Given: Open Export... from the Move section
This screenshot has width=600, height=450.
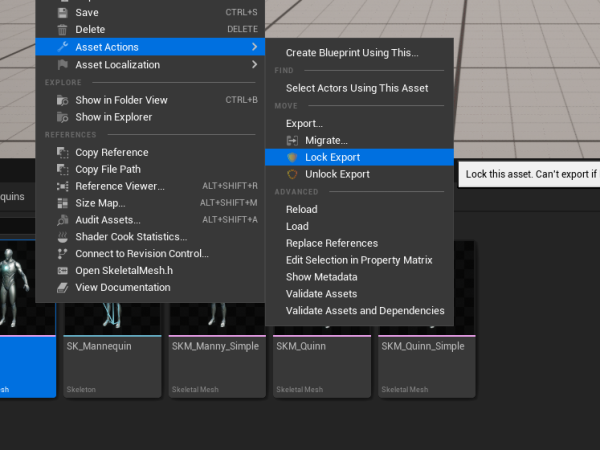Looking at the screenshot, I should click(x=304, y=123).
